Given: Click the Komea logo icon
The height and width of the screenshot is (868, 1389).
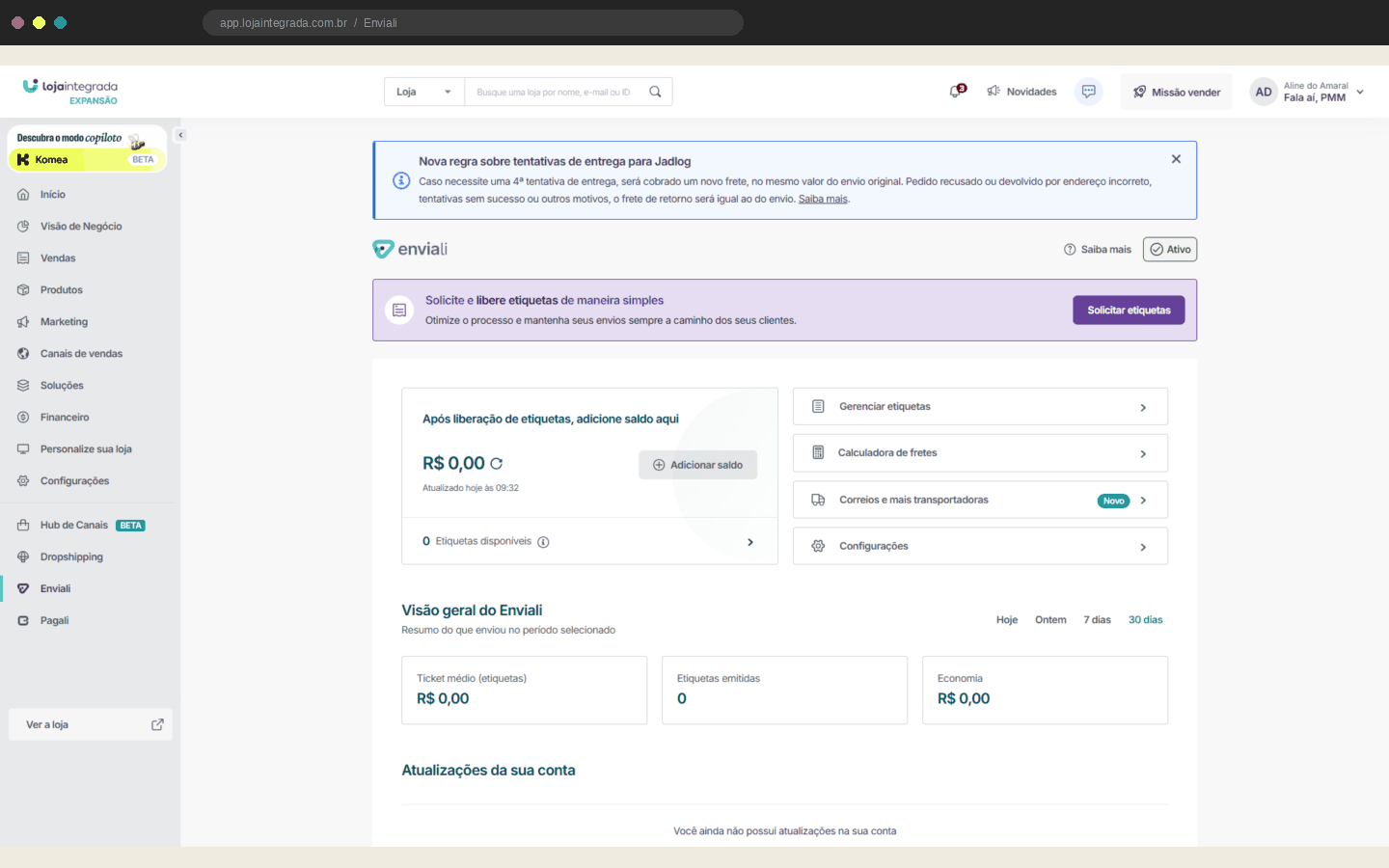Looking at the screenshot, I should 23,160.
